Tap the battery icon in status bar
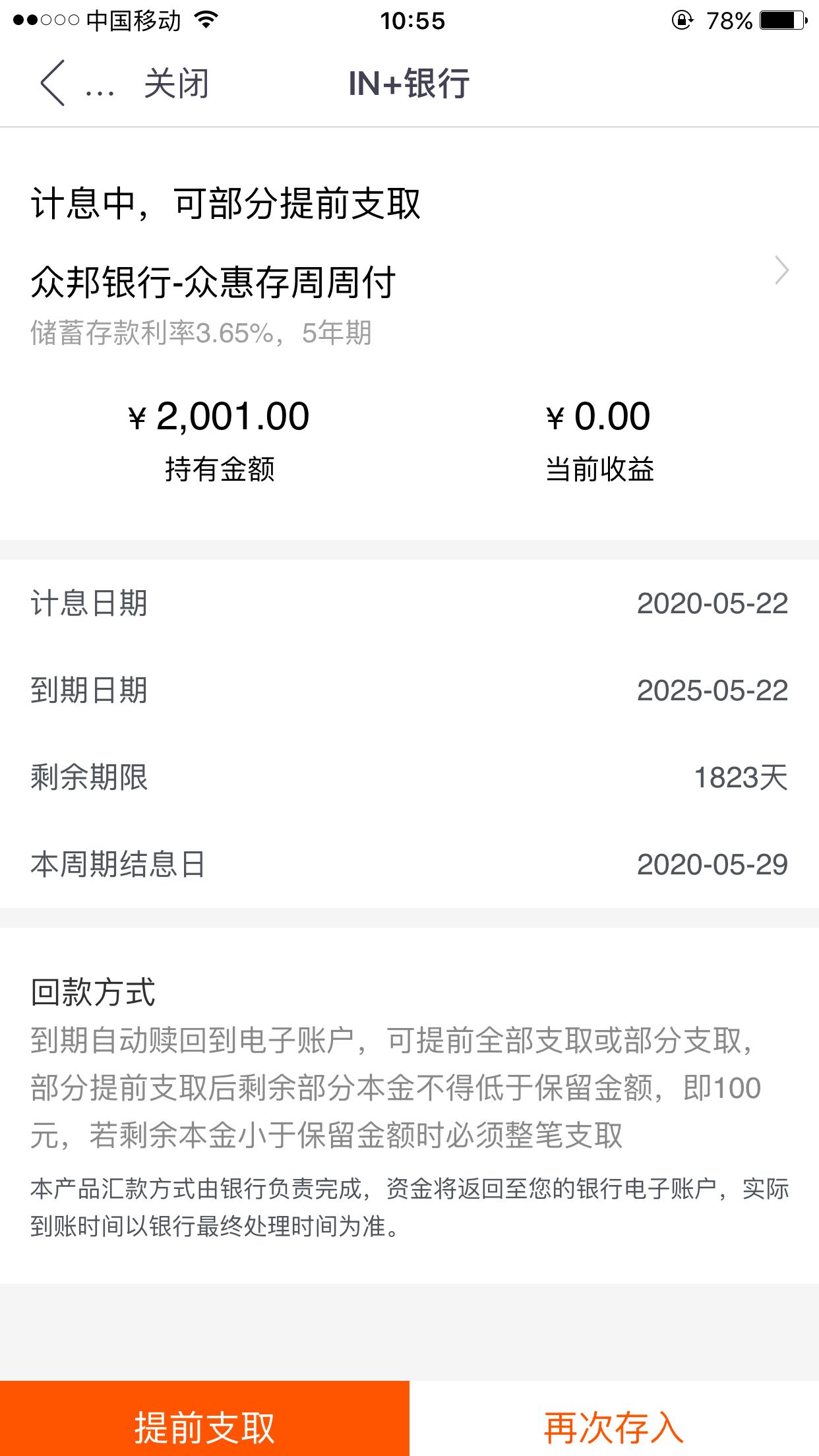The width and height of the screenshot is (819, 1456). [783, 20]
